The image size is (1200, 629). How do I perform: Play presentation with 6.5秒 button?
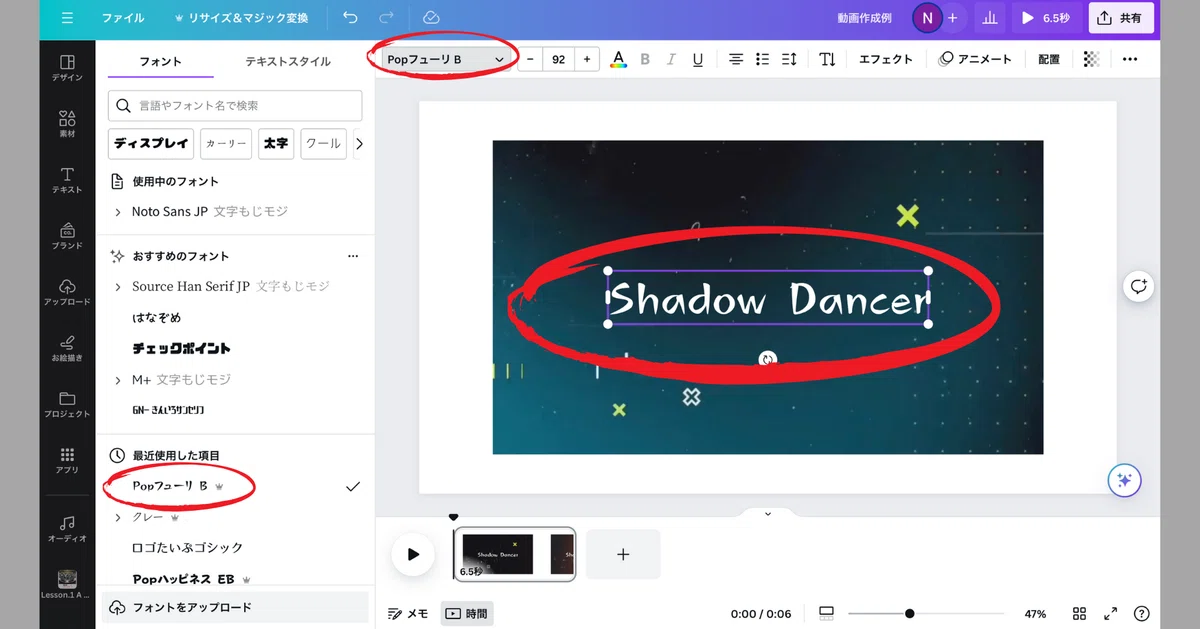pos(1046,18)
